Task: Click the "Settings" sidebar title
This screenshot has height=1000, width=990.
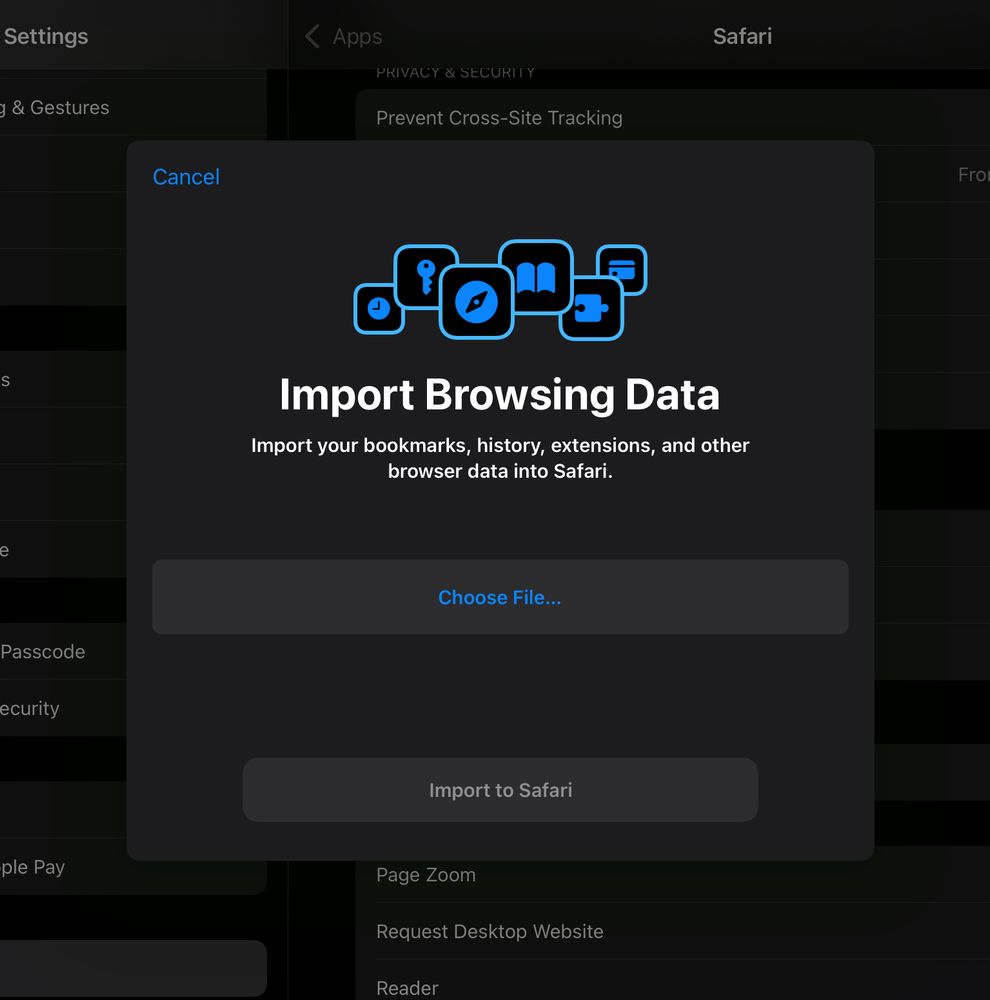Action: click(x=46, y=36)
